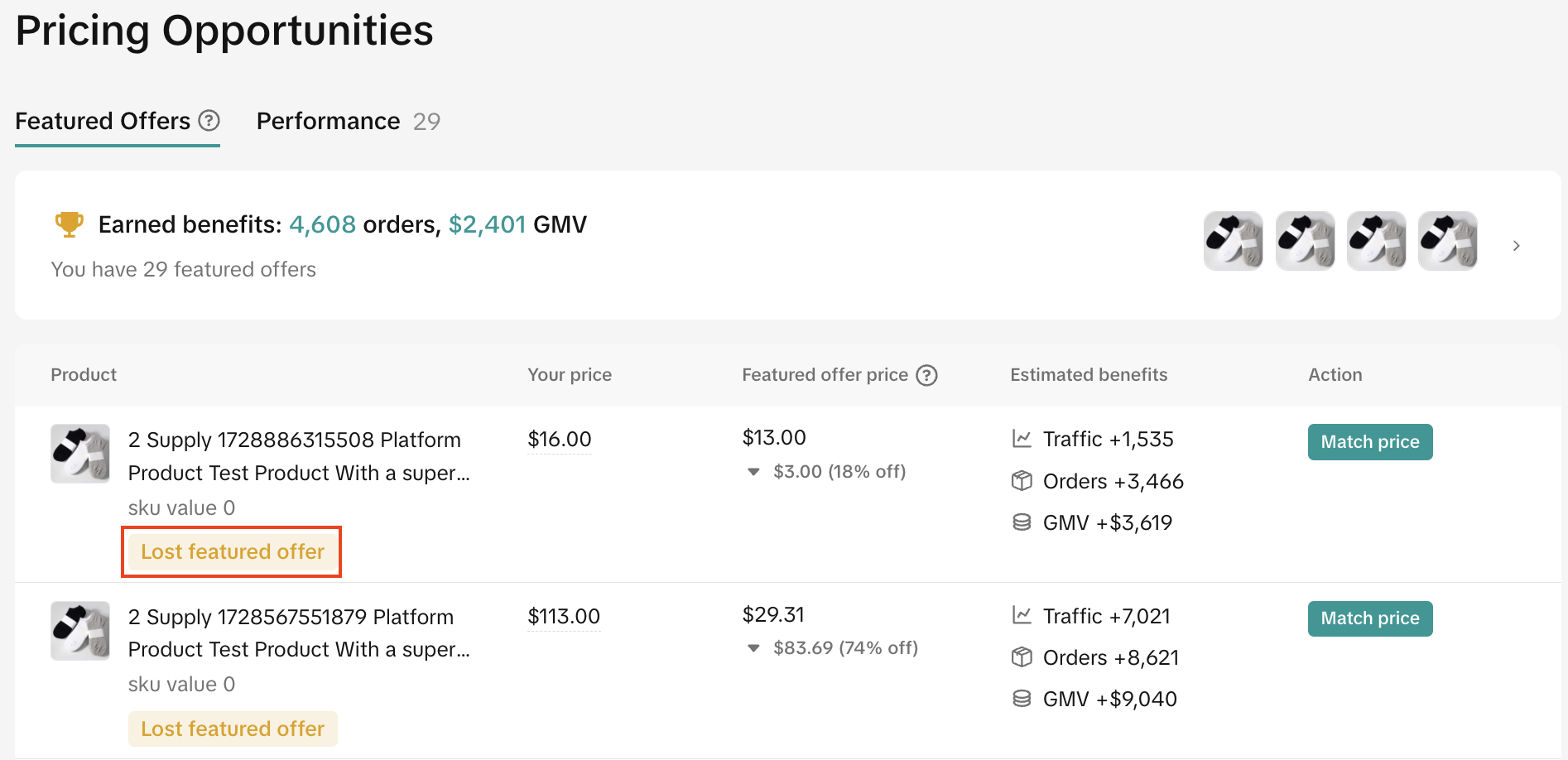The height and width of the screenshot is (760, 1568).
Task: Click the GMV coins icon for +$9,040
Action: pos(1022,699)
